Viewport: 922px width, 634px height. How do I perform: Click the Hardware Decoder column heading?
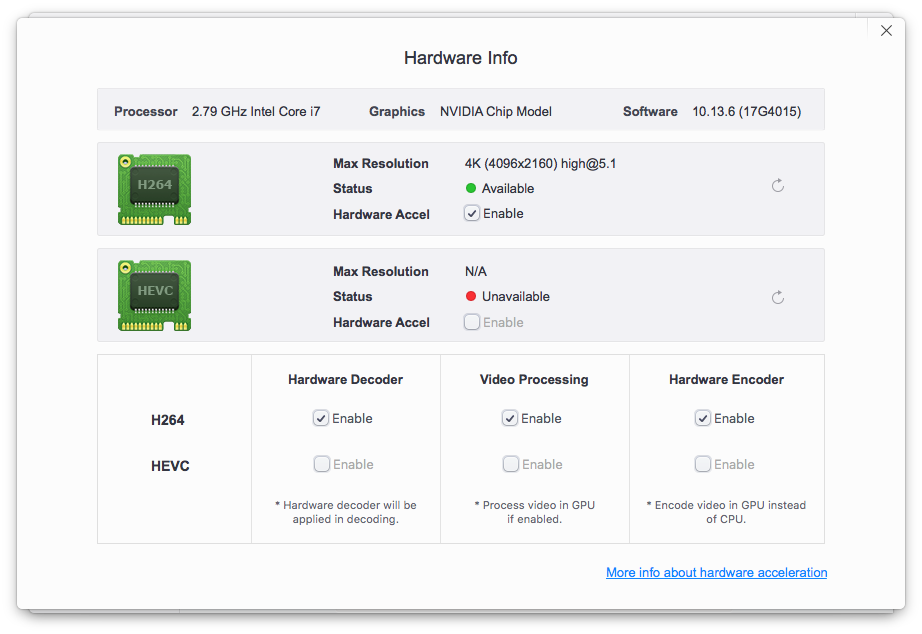click(345, 379)
